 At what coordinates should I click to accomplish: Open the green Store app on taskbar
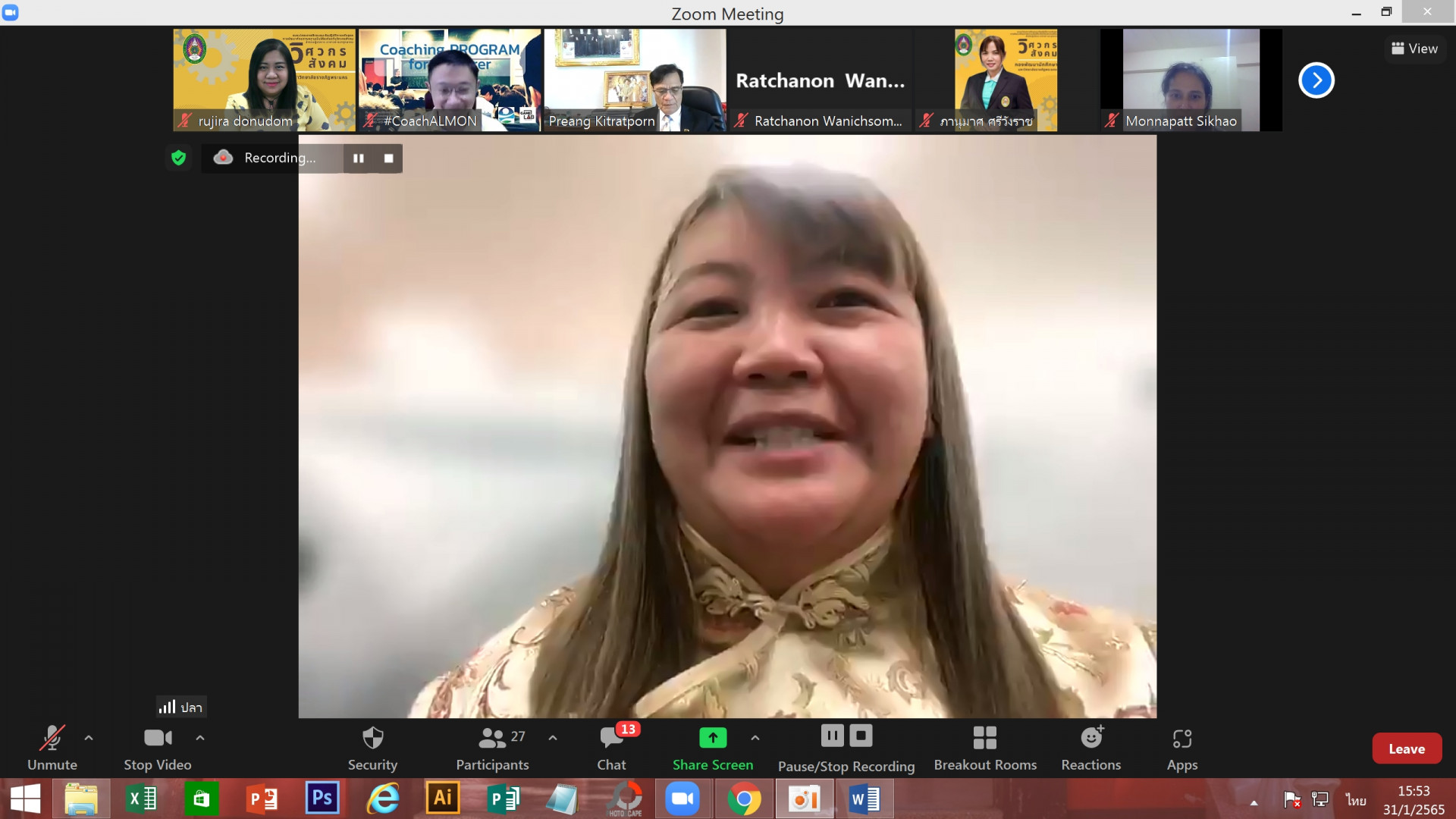tap(201, 799)
